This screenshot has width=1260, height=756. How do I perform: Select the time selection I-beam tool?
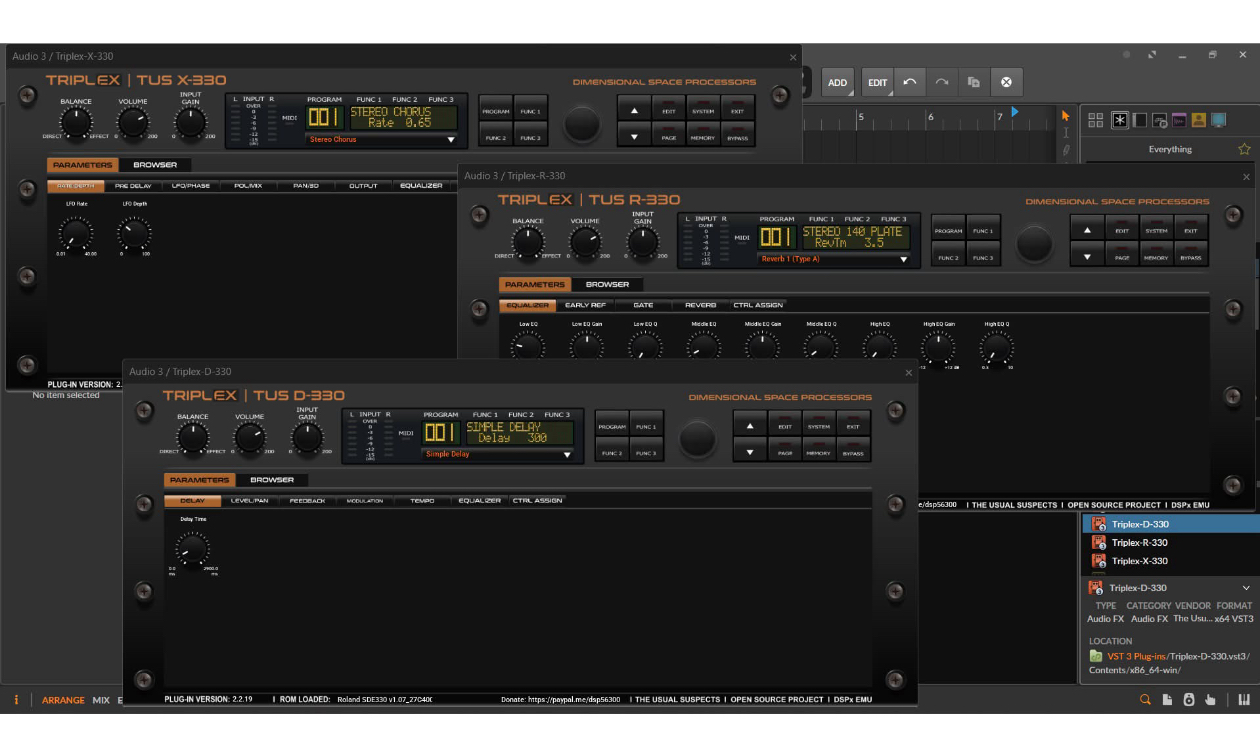1066,133
